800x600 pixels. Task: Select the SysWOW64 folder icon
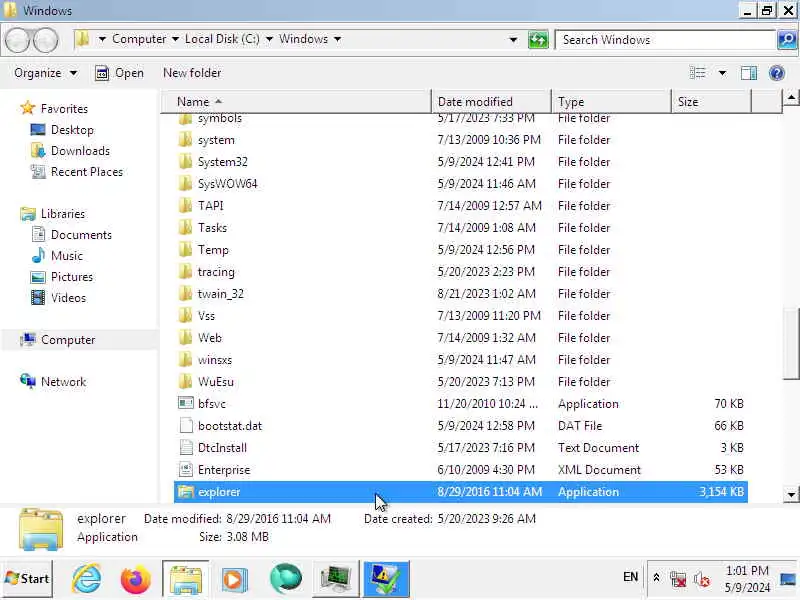point(186,184)
